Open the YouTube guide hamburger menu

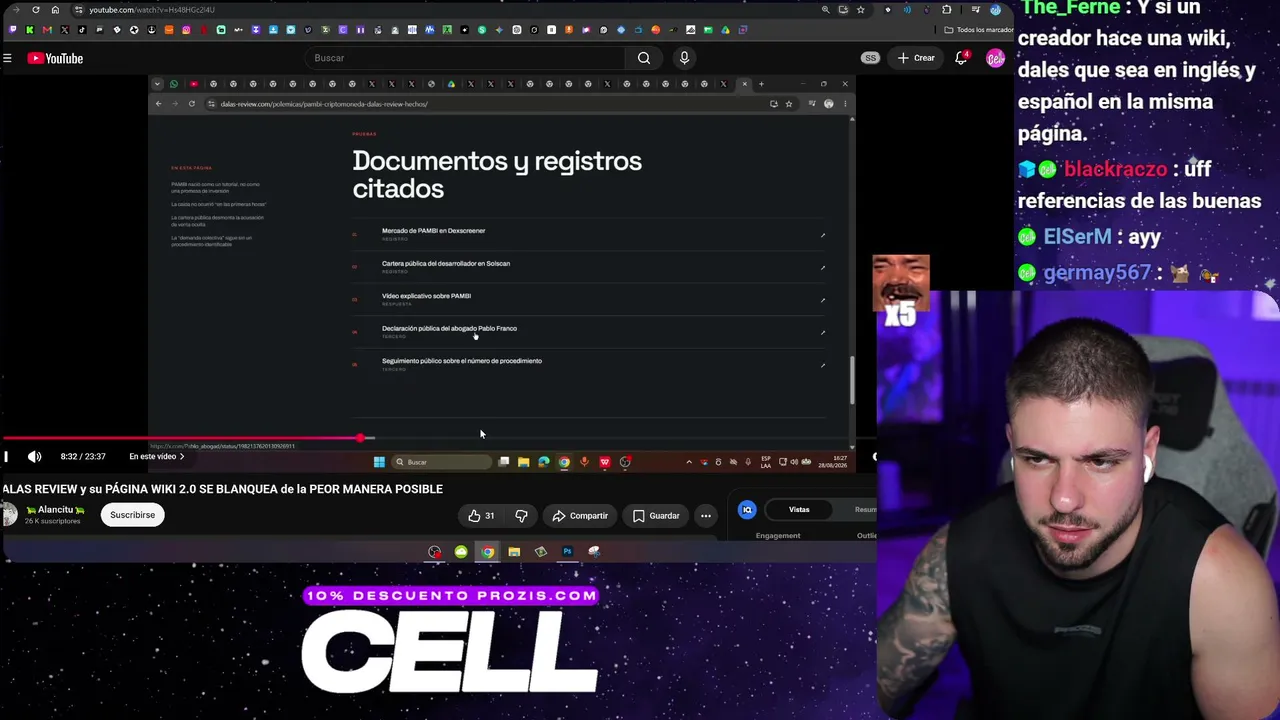tap(7, 58)
